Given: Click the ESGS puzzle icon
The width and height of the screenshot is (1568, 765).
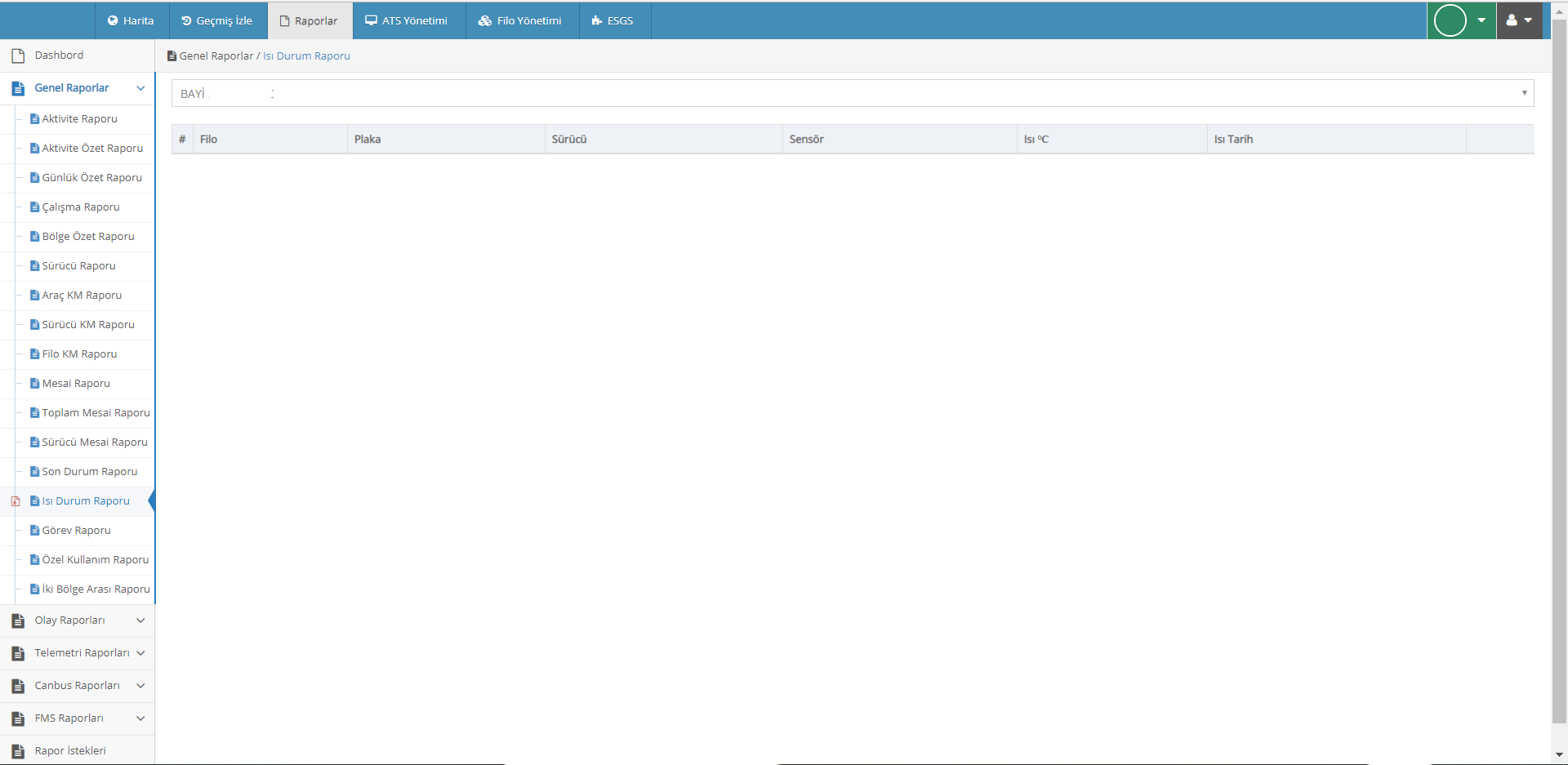Looking at the screenshot, I should pos(597,20).
